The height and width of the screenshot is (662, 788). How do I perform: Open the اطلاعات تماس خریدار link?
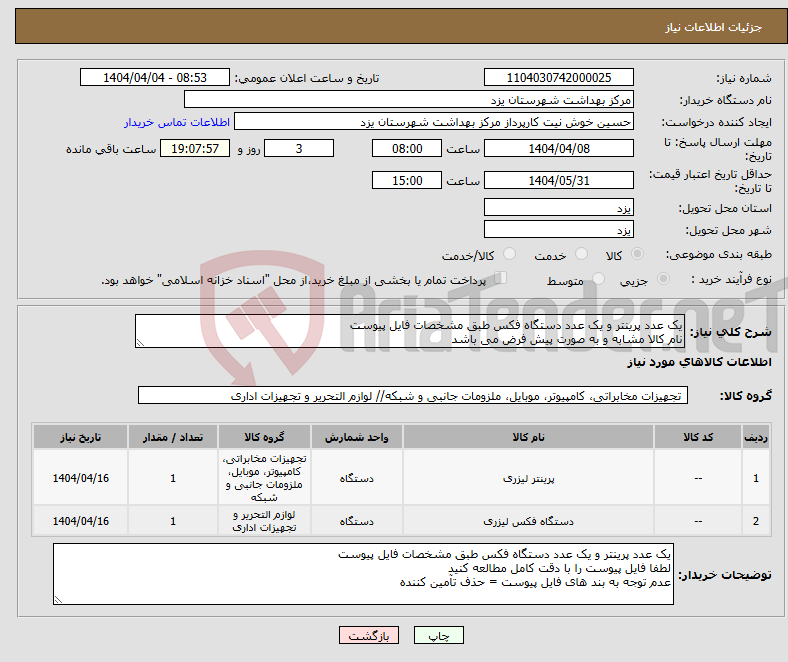point(177,122)
